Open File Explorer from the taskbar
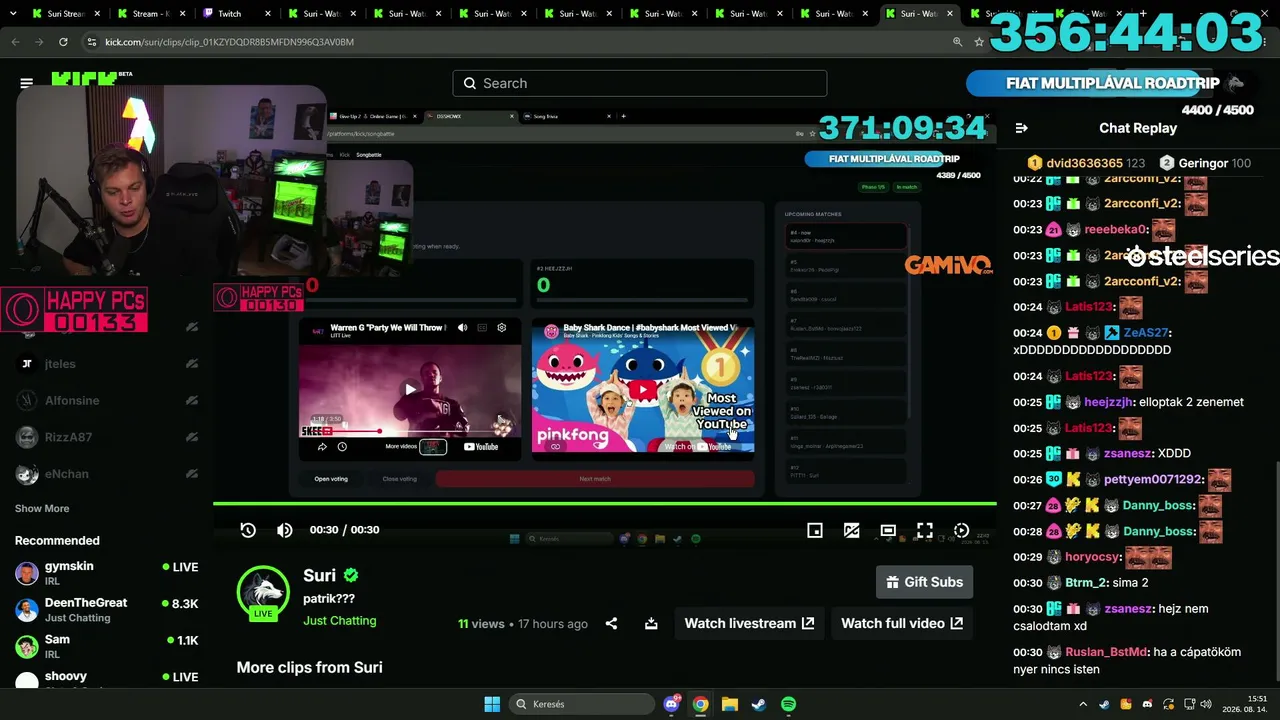 click(729, 704)
